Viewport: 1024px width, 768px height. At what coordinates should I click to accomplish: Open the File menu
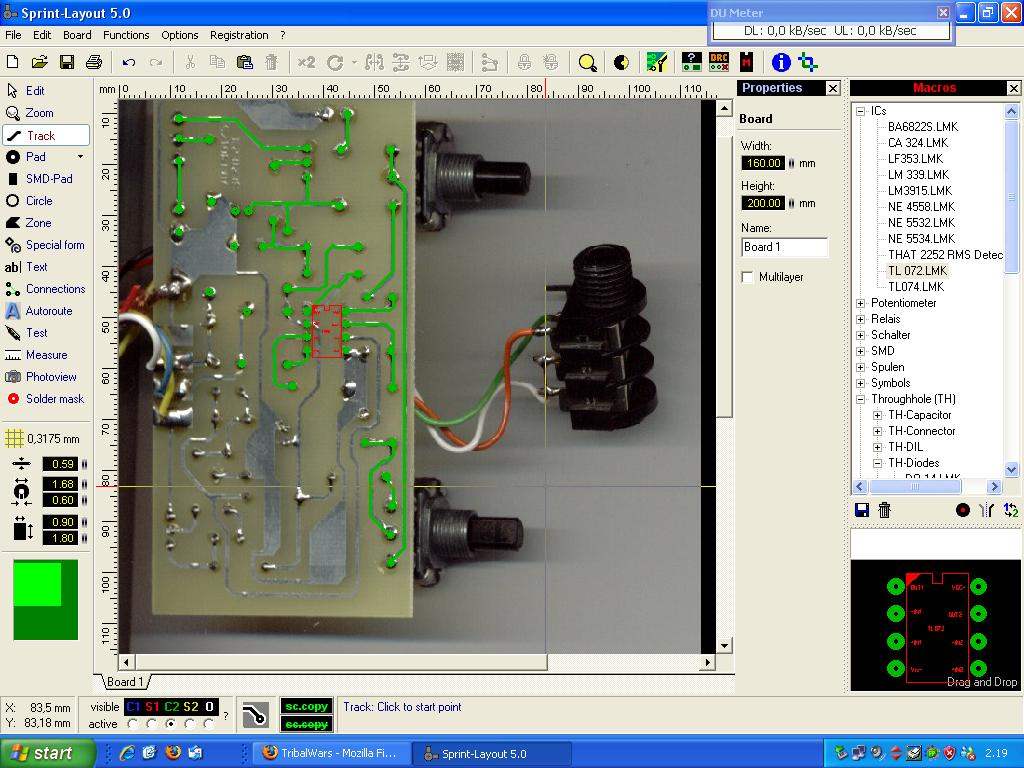pyautogui.click(x=13, y=35)
